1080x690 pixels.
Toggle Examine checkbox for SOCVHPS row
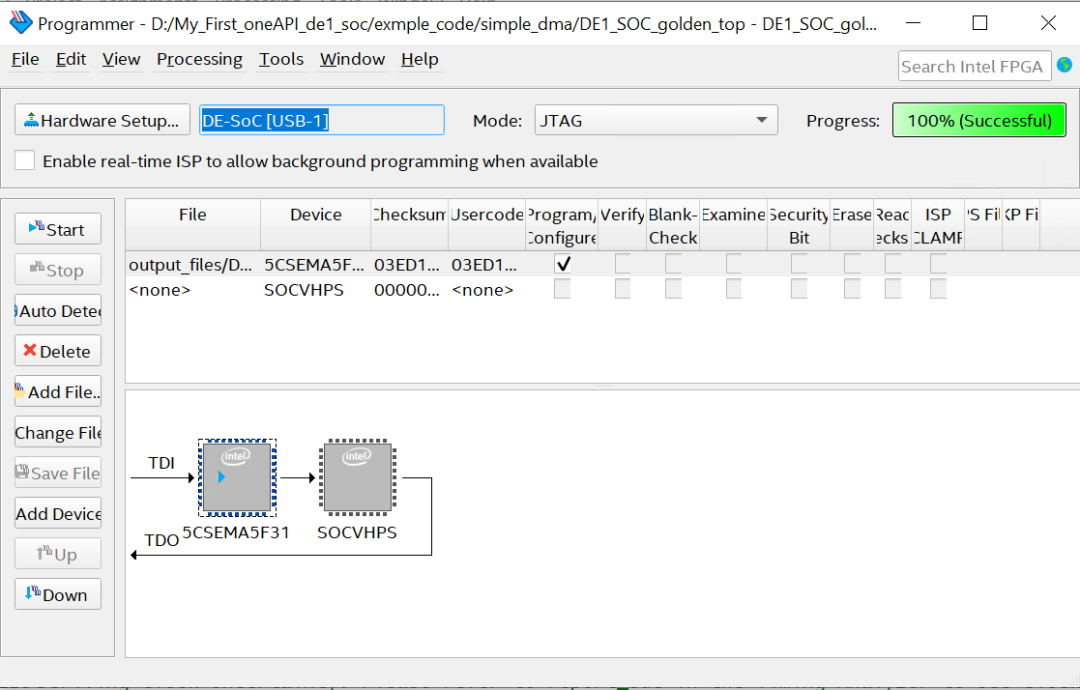(x=734, y=289)
